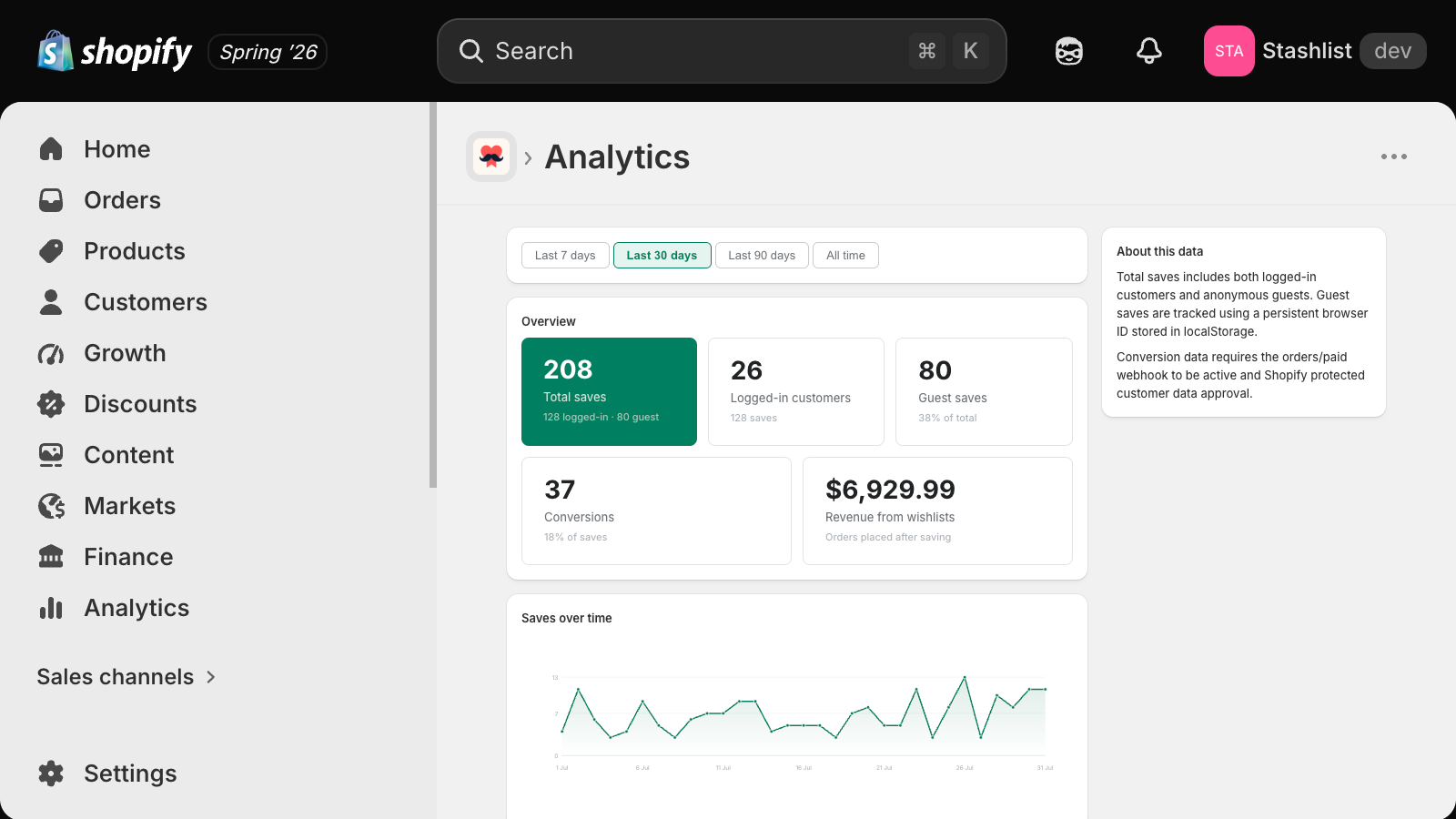Screen dimensions: 1456x819
Task: Click the Shopify logo
Action: (115, 51)
